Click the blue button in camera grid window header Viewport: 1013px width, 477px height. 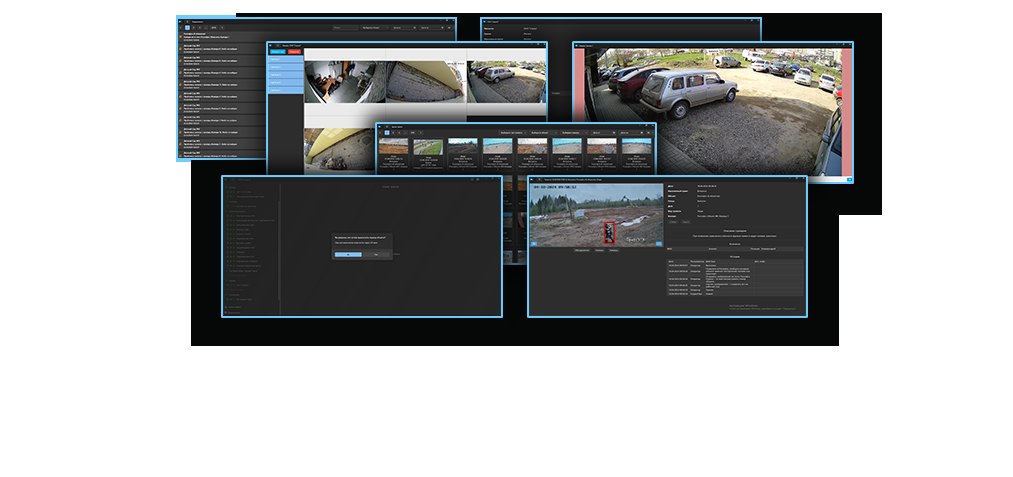click(x=278, y=51)
